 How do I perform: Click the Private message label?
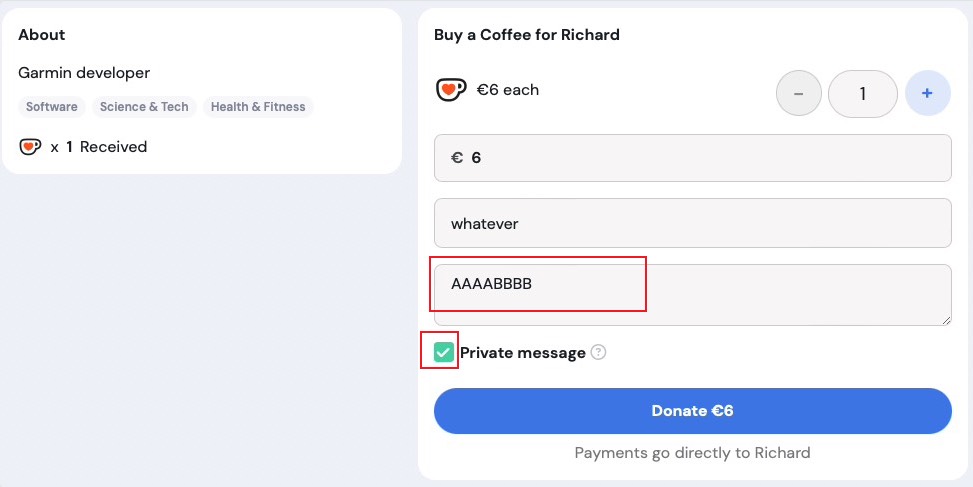[522, 353]
